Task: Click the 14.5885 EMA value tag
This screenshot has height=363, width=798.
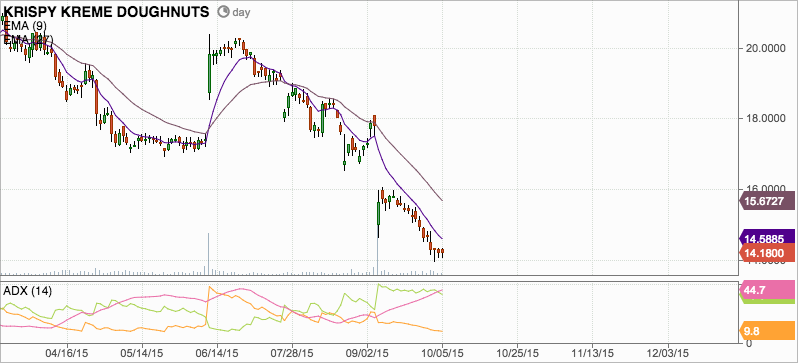Action: (x=766, y=238)
